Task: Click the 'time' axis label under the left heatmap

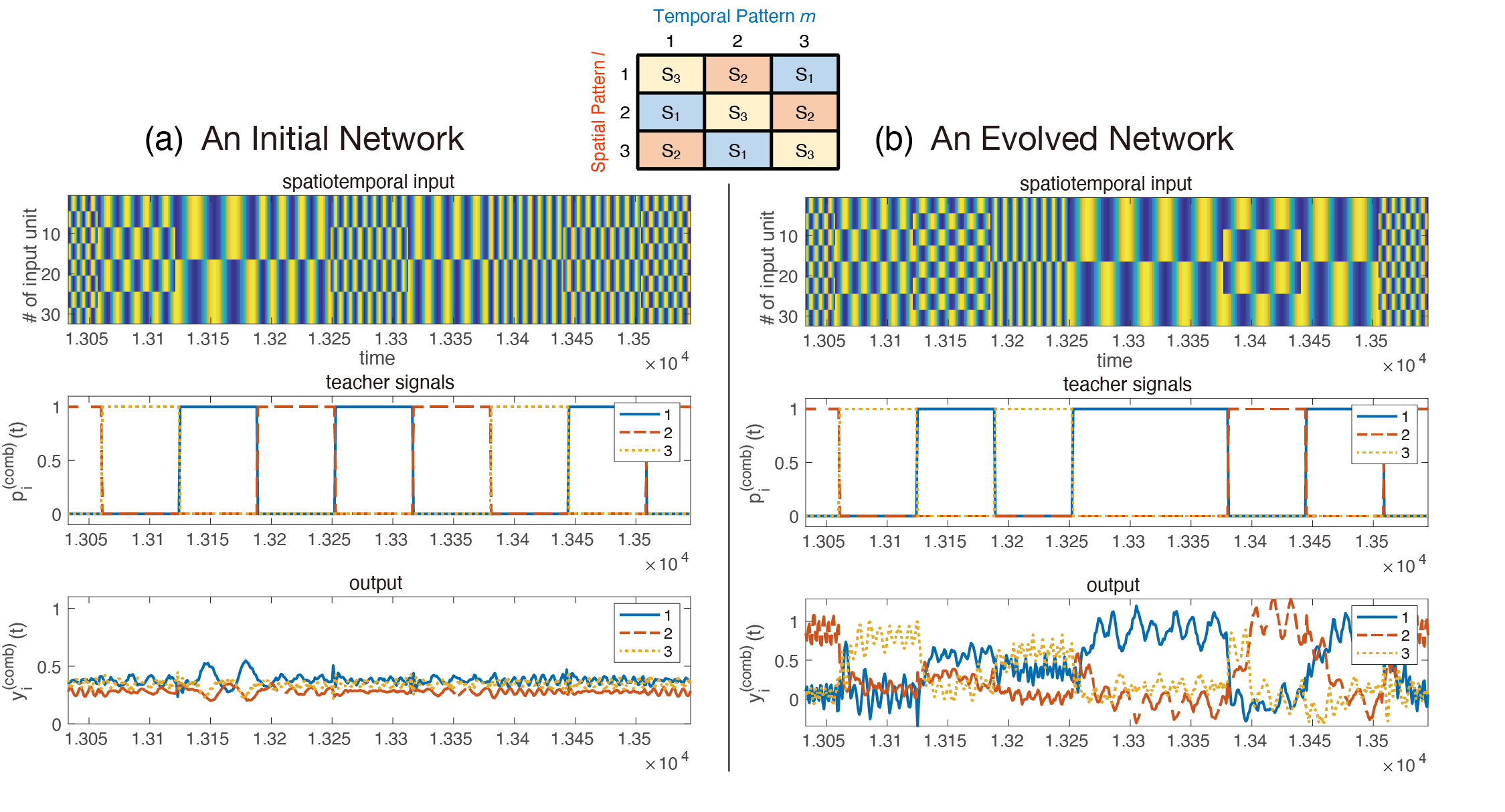Action: [x=377, y=359]
